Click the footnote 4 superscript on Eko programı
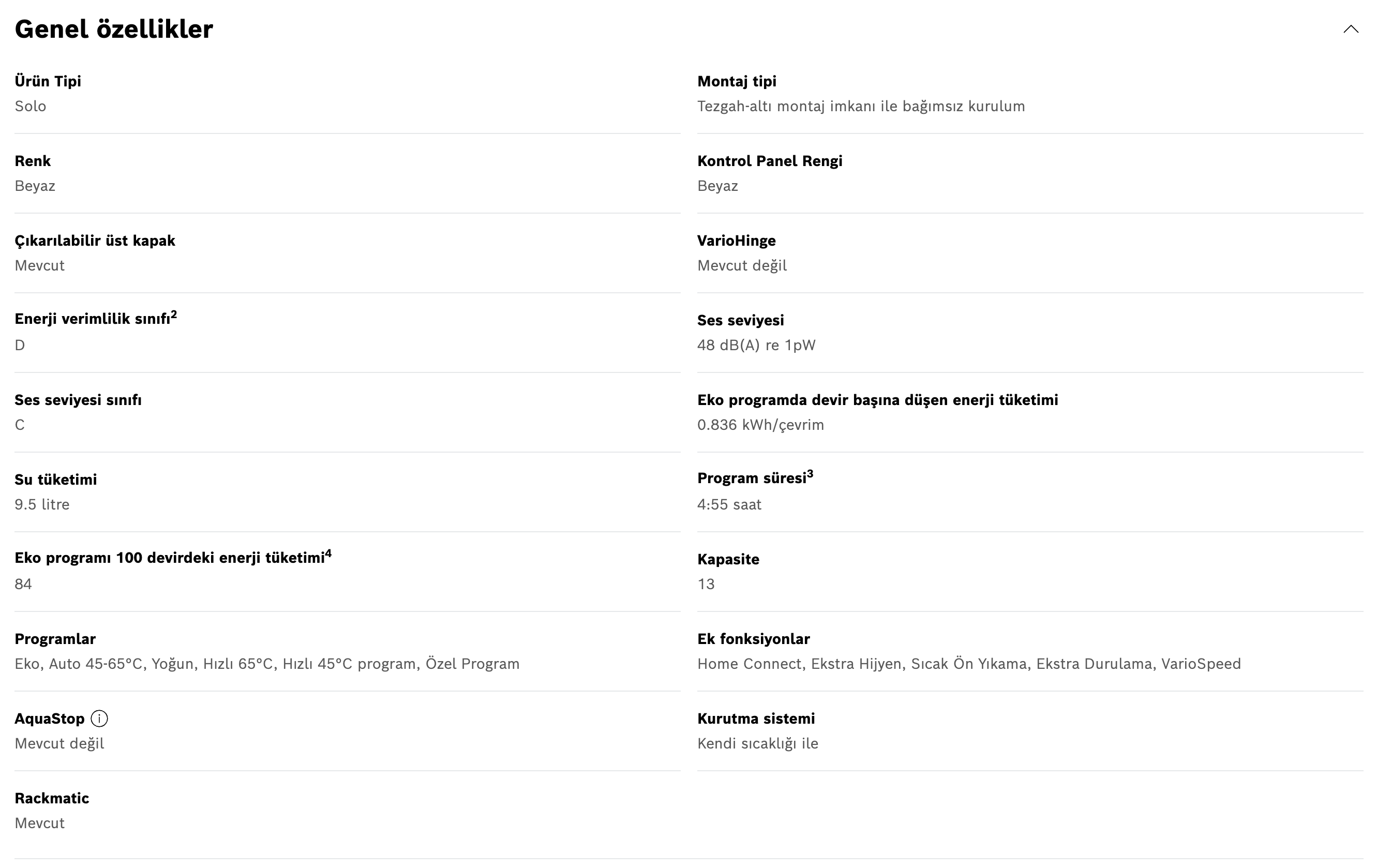The width and height of the screenshot is (1377, 868). click(x=328, y=553)
